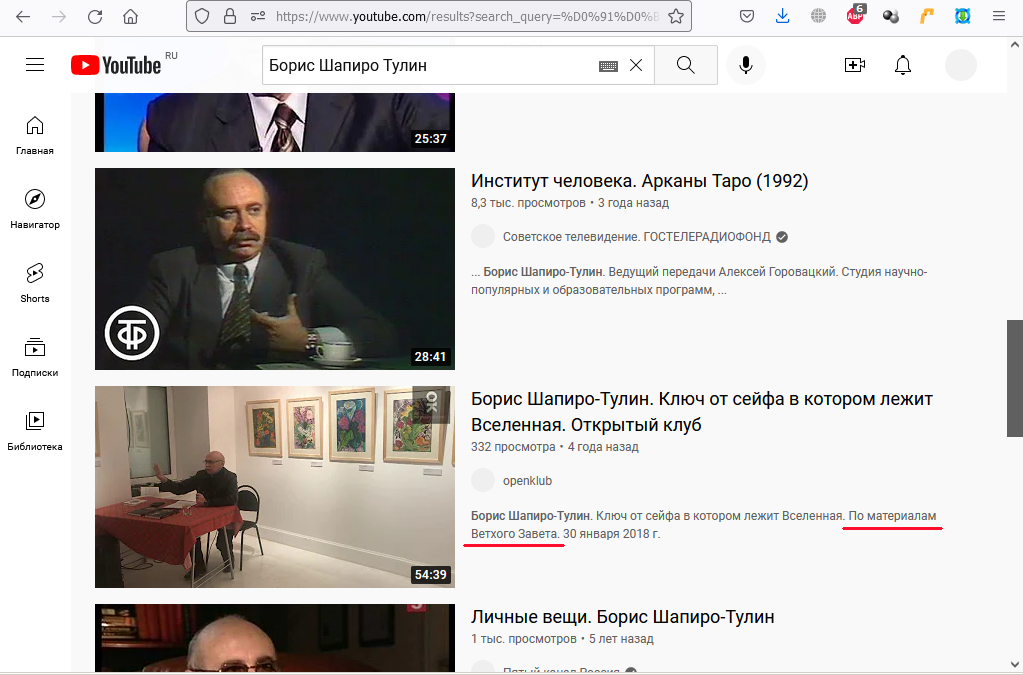Click the browser forward arrow
This screenshot has height=675, width=1023.
pos(59,16)
